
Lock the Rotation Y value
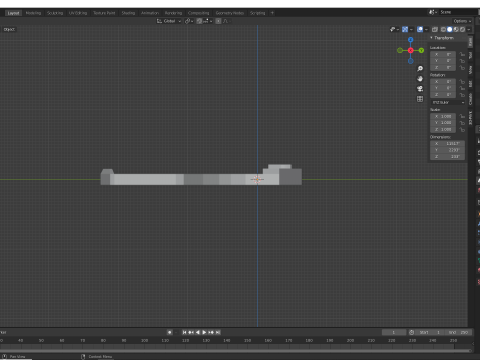point(462,88)
